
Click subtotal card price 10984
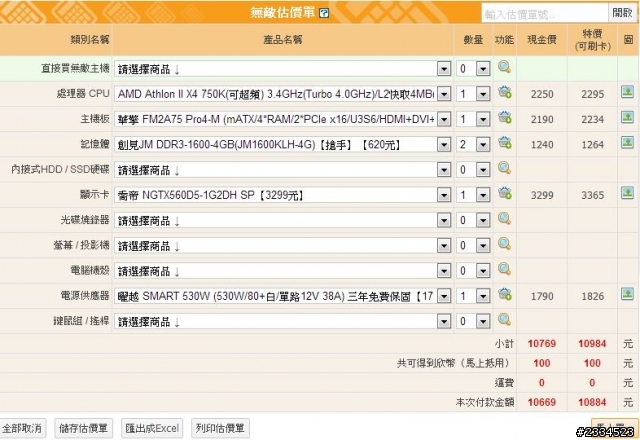(592, 344)
